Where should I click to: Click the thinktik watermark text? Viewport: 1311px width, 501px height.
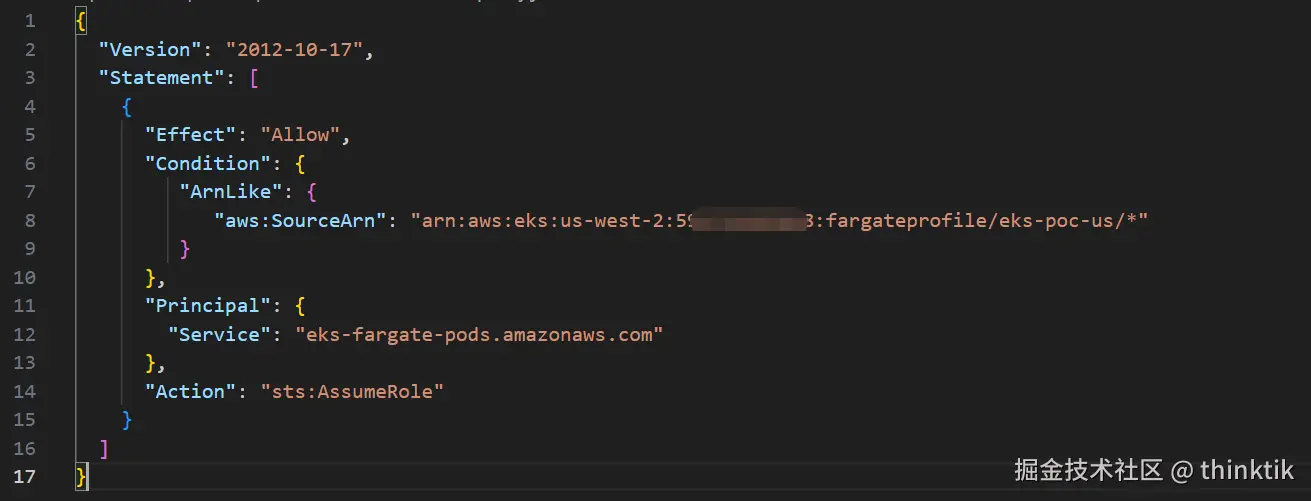point(1247,470)
